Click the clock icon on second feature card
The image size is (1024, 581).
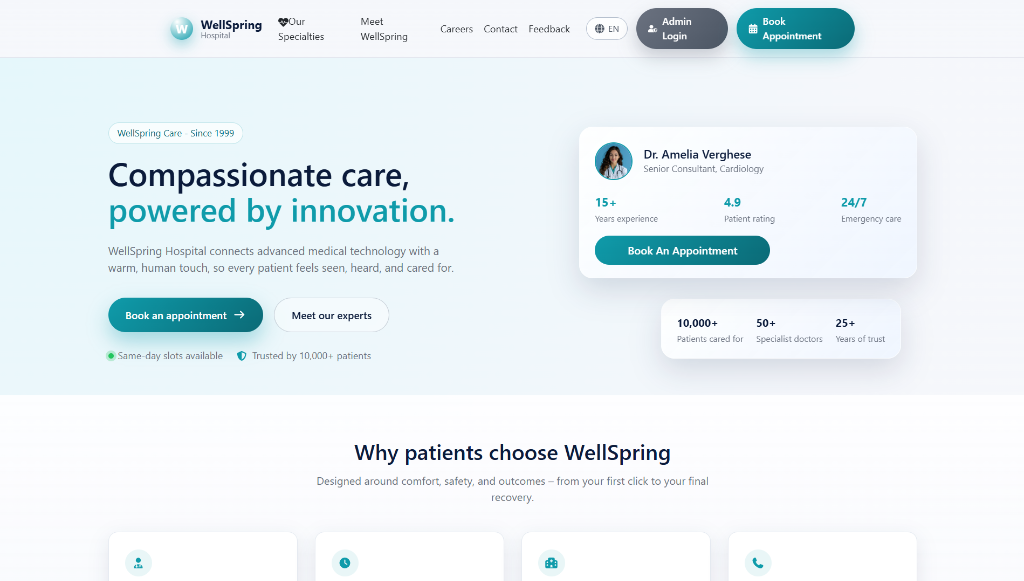(x=344, y=563)
